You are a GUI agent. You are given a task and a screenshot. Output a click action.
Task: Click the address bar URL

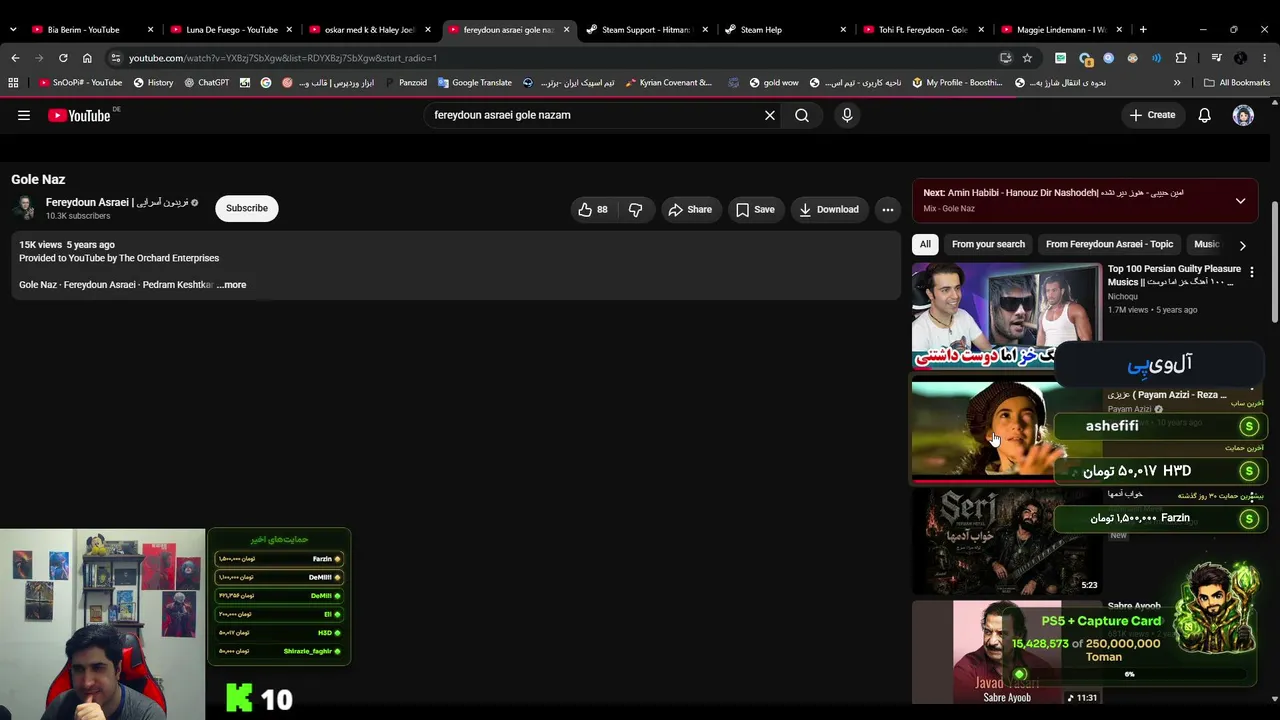point(283,58)
